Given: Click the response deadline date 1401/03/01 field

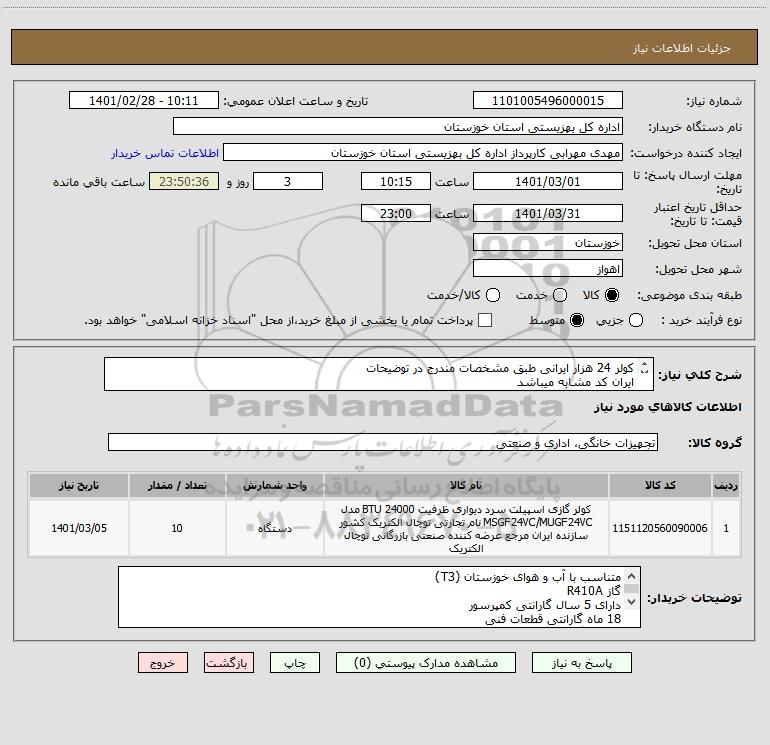Looking at the screenshot, I should [548, 182].
